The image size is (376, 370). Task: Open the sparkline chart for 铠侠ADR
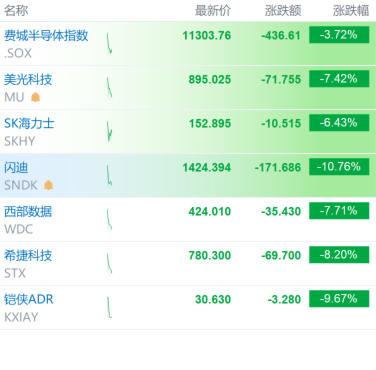pyautogui.click(x=109, y=307)
